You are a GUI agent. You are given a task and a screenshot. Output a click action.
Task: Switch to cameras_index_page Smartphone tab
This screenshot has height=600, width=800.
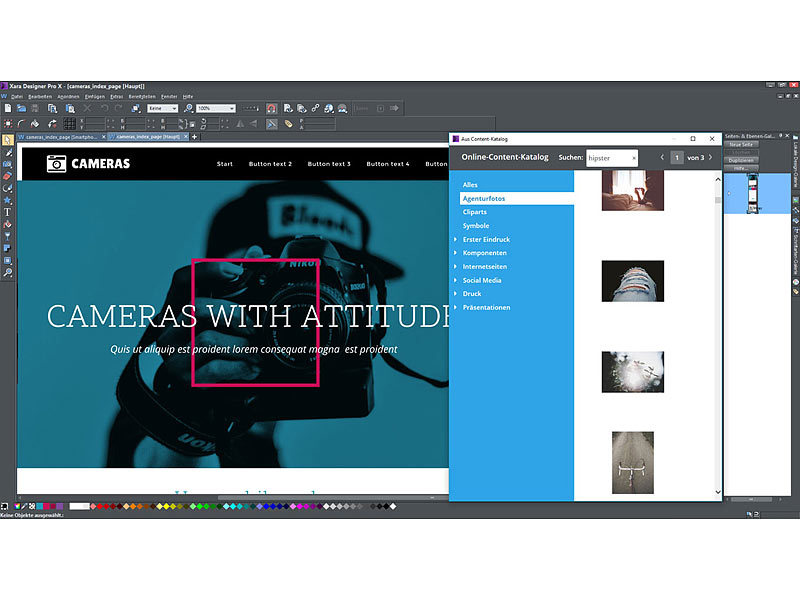(x=61, y=137)
